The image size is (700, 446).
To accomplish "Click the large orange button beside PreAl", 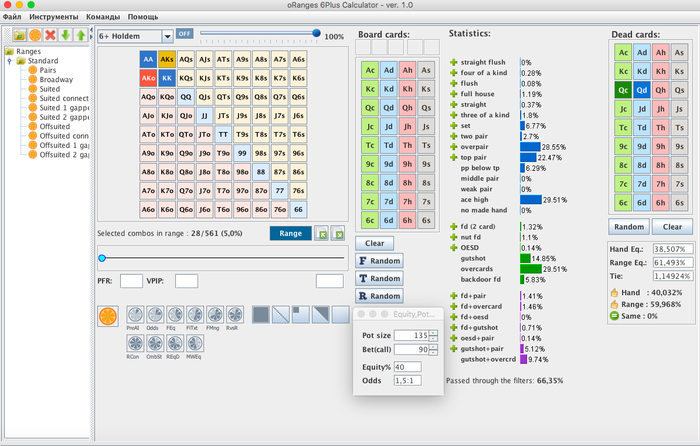I will tap(108, 316).
